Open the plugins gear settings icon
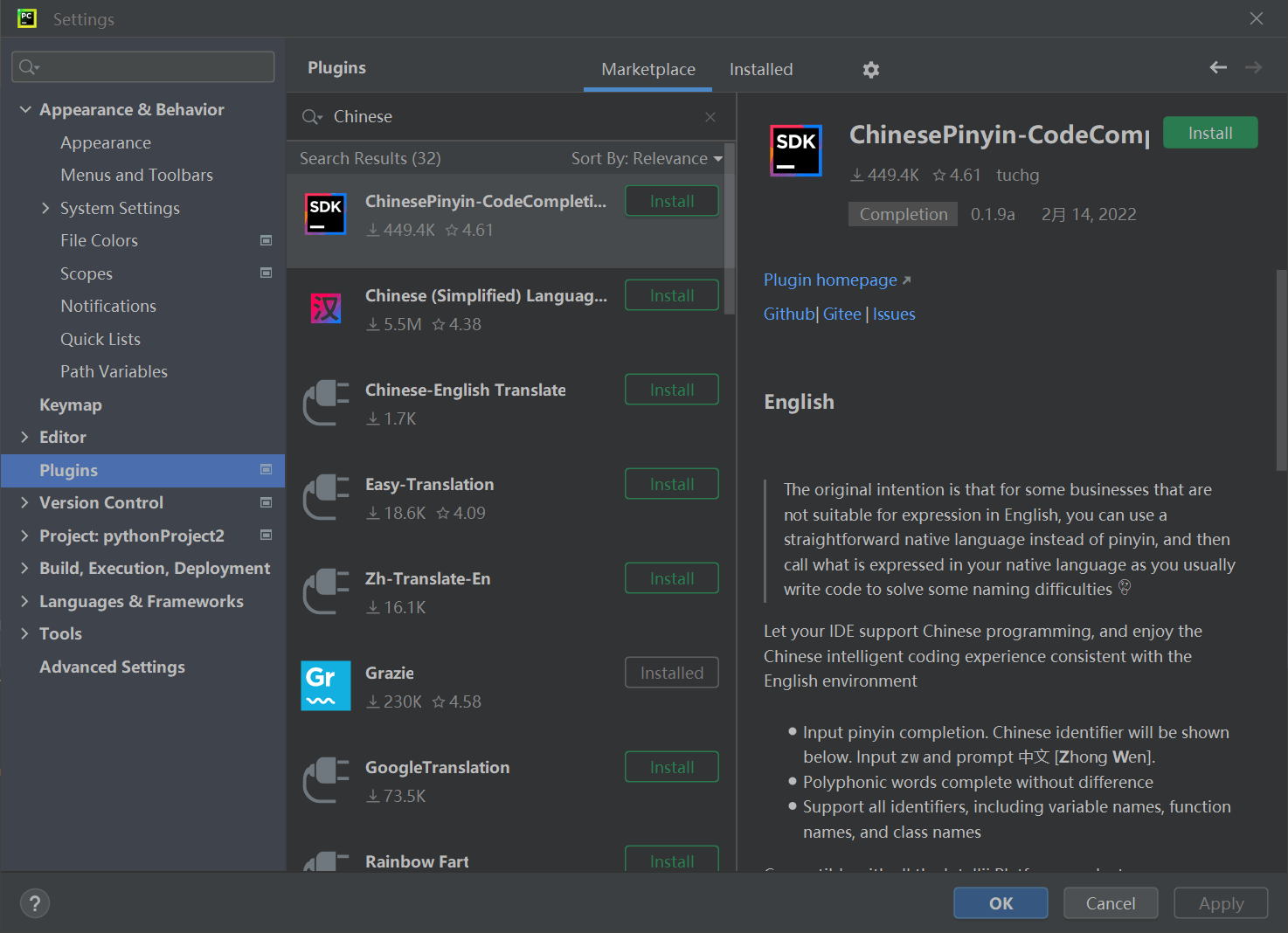The image size is (1288, 933). click(x=870, y=70)
